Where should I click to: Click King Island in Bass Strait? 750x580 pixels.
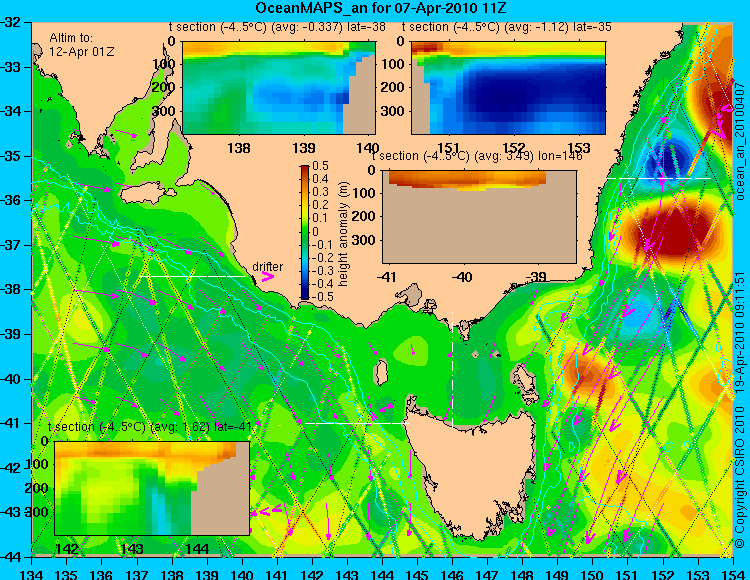380,372
